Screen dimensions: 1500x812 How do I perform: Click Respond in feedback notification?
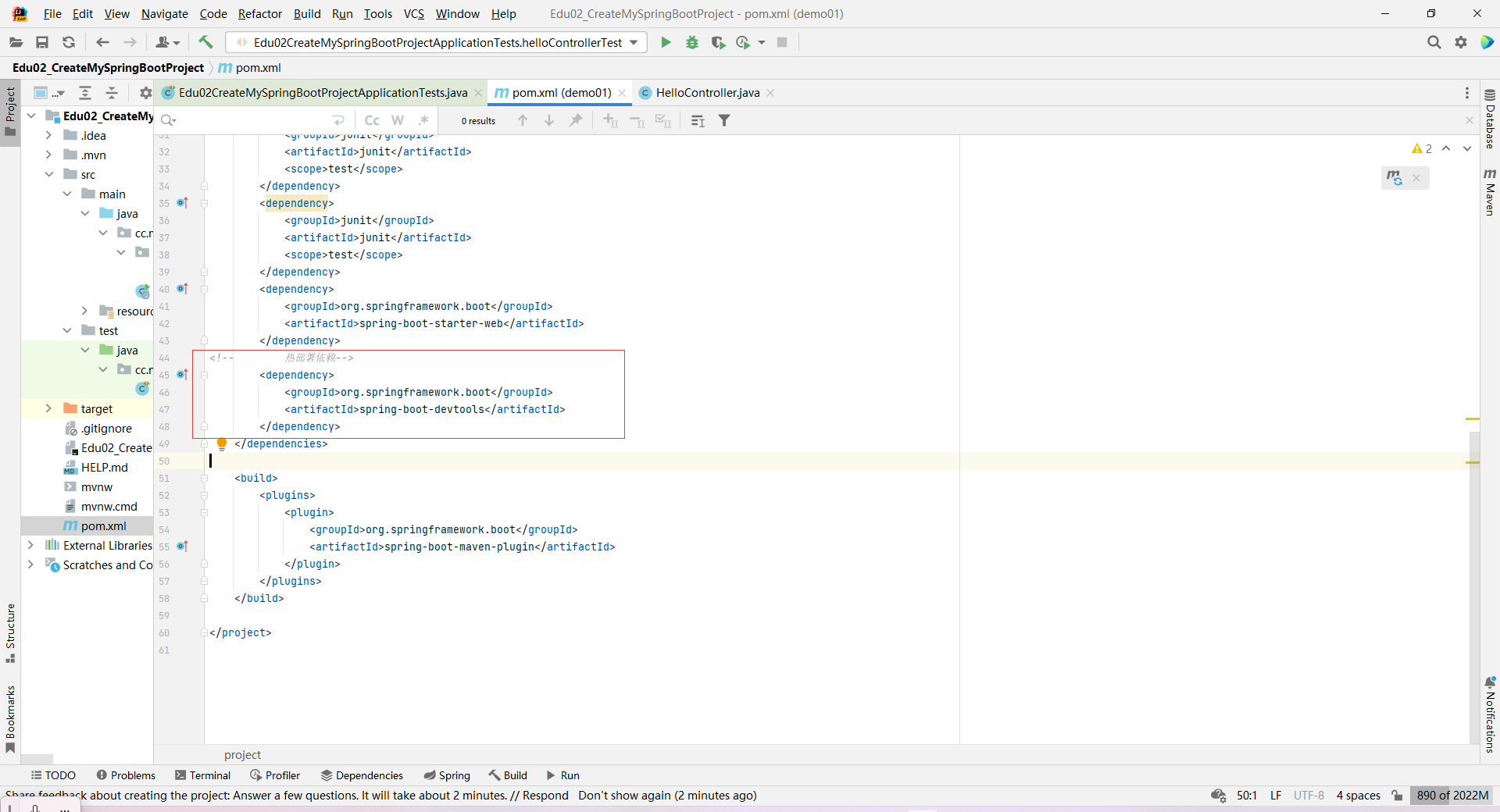coord(545,796)
